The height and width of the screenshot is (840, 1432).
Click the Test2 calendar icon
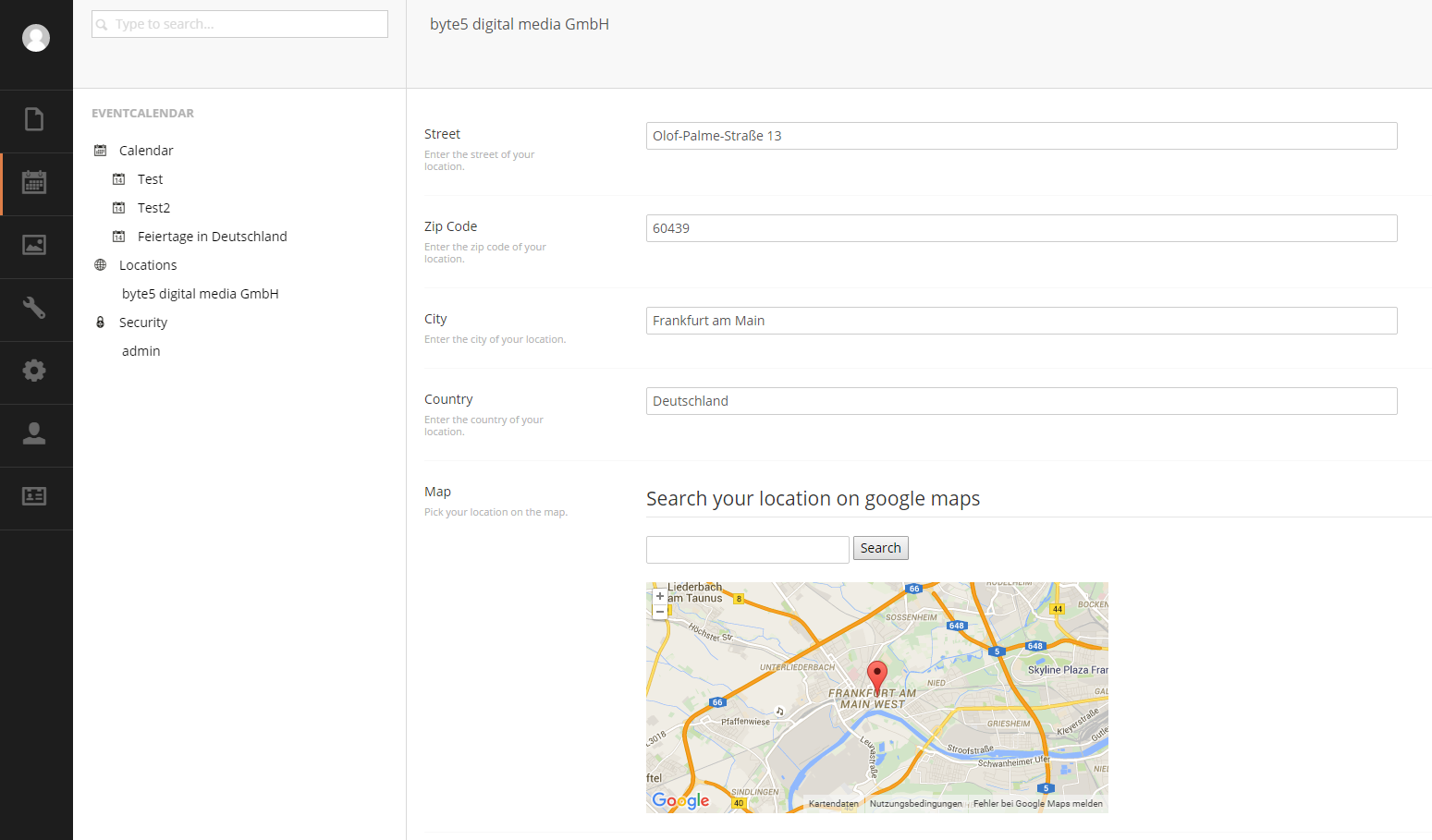pyautogui.click(x=119, y=208)
